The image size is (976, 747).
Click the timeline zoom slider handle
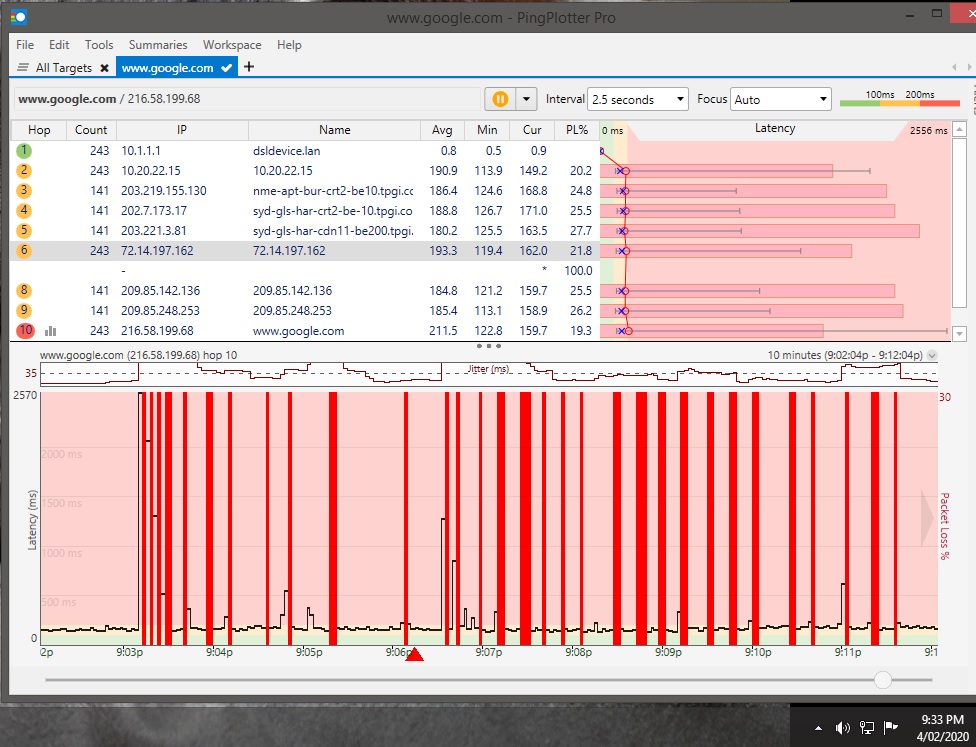tap(882, 680)
